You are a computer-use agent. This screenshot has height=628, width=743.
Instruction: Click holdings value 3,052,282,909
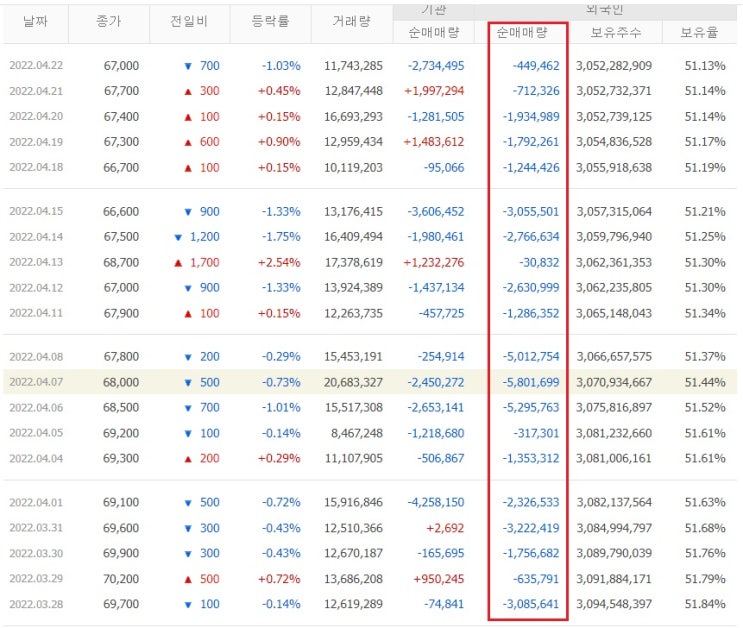point(614,65)
